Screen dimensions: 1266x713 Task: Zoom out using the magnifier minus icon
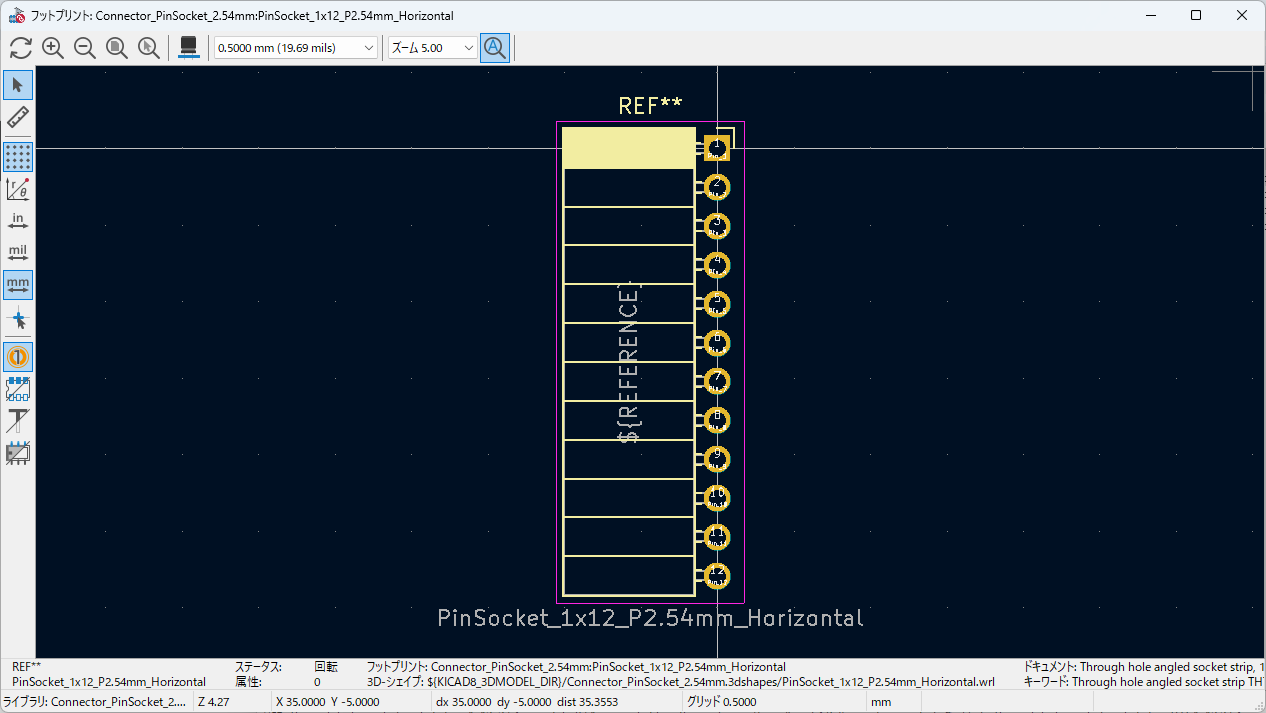click(x=85, y=48)
